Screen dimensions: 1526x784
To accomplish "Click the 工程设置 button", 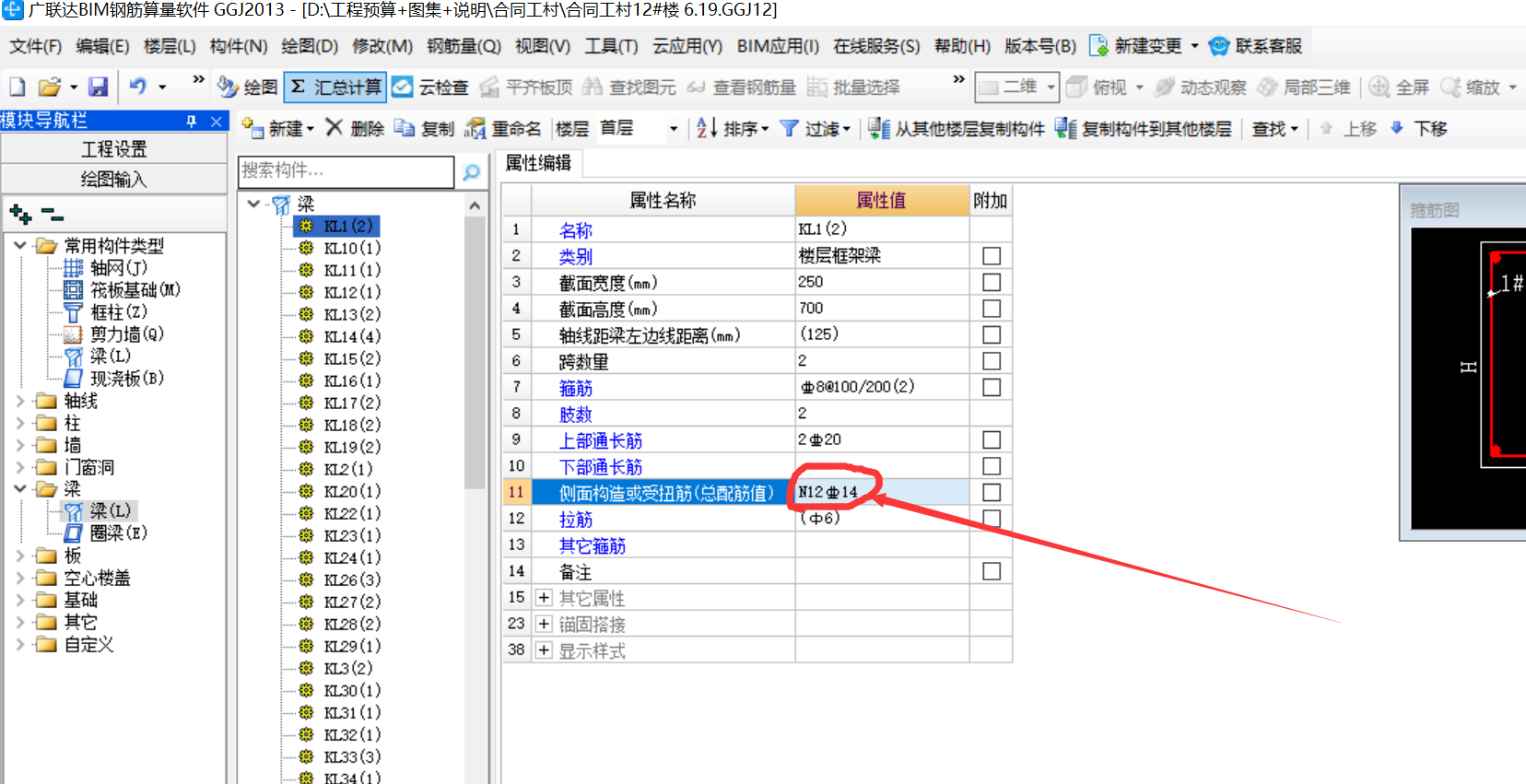I will tap(114, 148).
